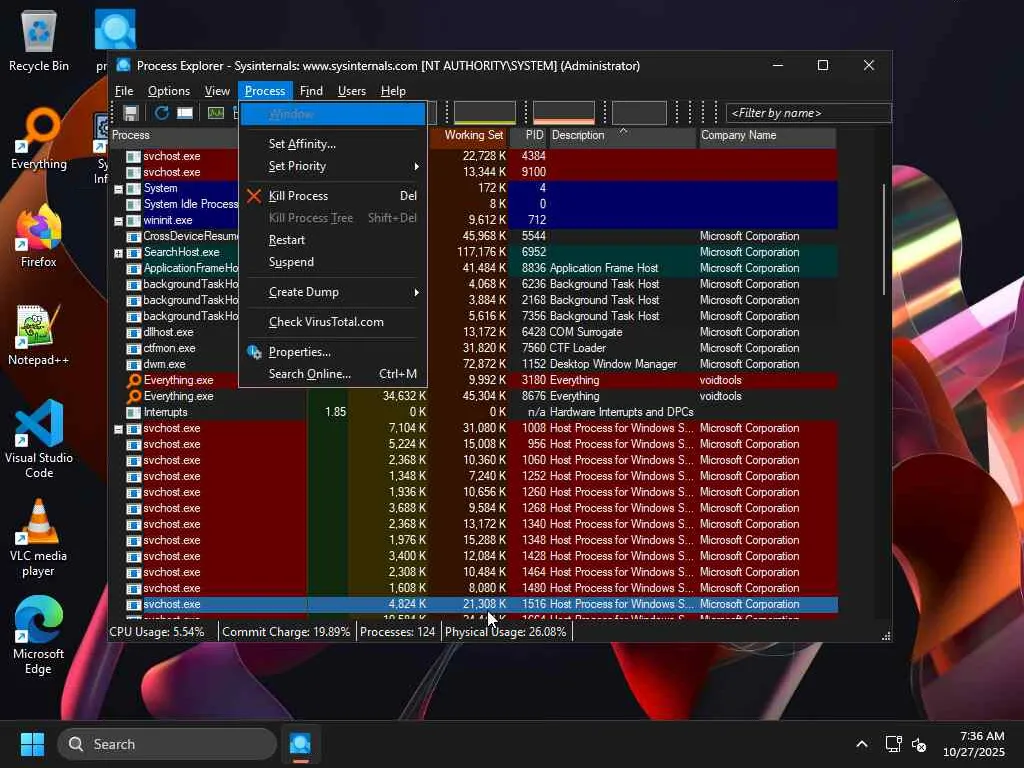Click the Process column header
The width and height of the screenshot is (1024, 768).
coord(174,135)
